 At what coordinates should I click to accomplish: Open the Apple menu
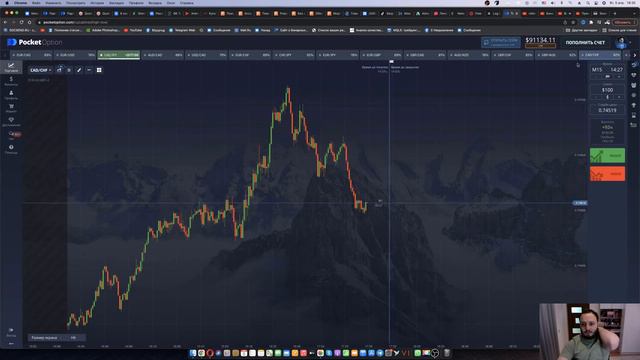[7, 3]
